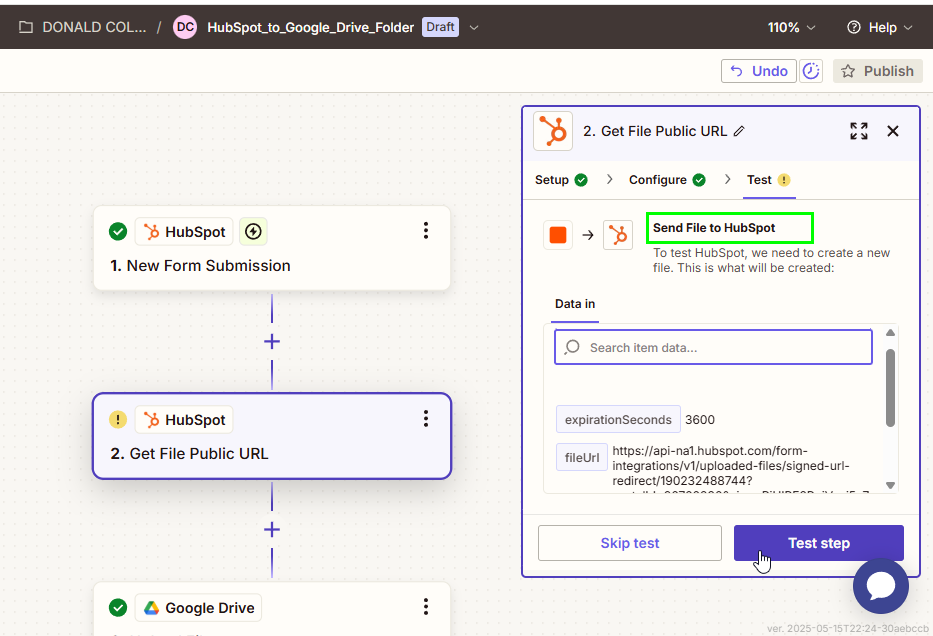Focus the Search item data field
Viewport: 933px width, 636px height.
(x=713, y=347)
